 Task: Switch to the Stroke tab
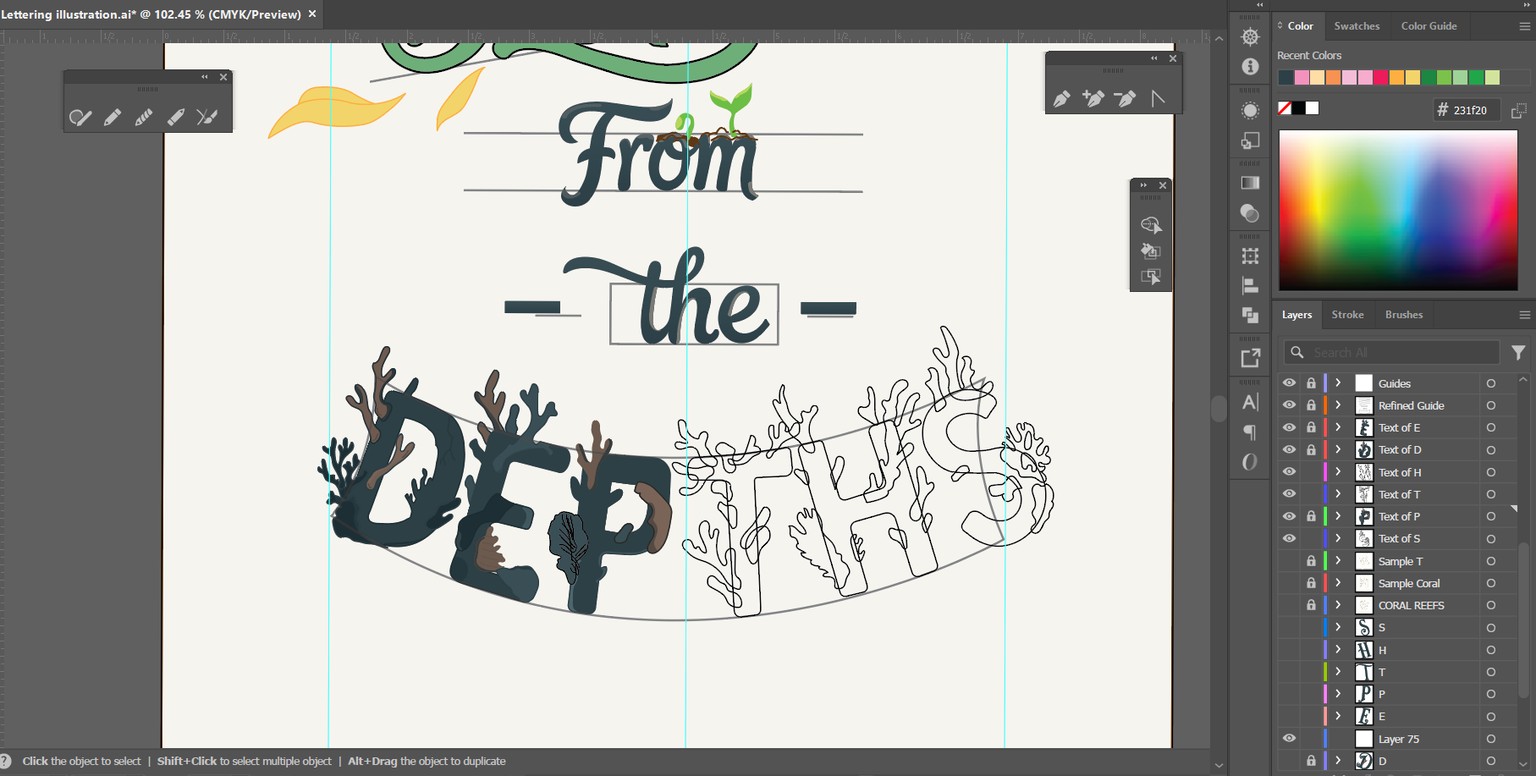tap(1347, 314)
